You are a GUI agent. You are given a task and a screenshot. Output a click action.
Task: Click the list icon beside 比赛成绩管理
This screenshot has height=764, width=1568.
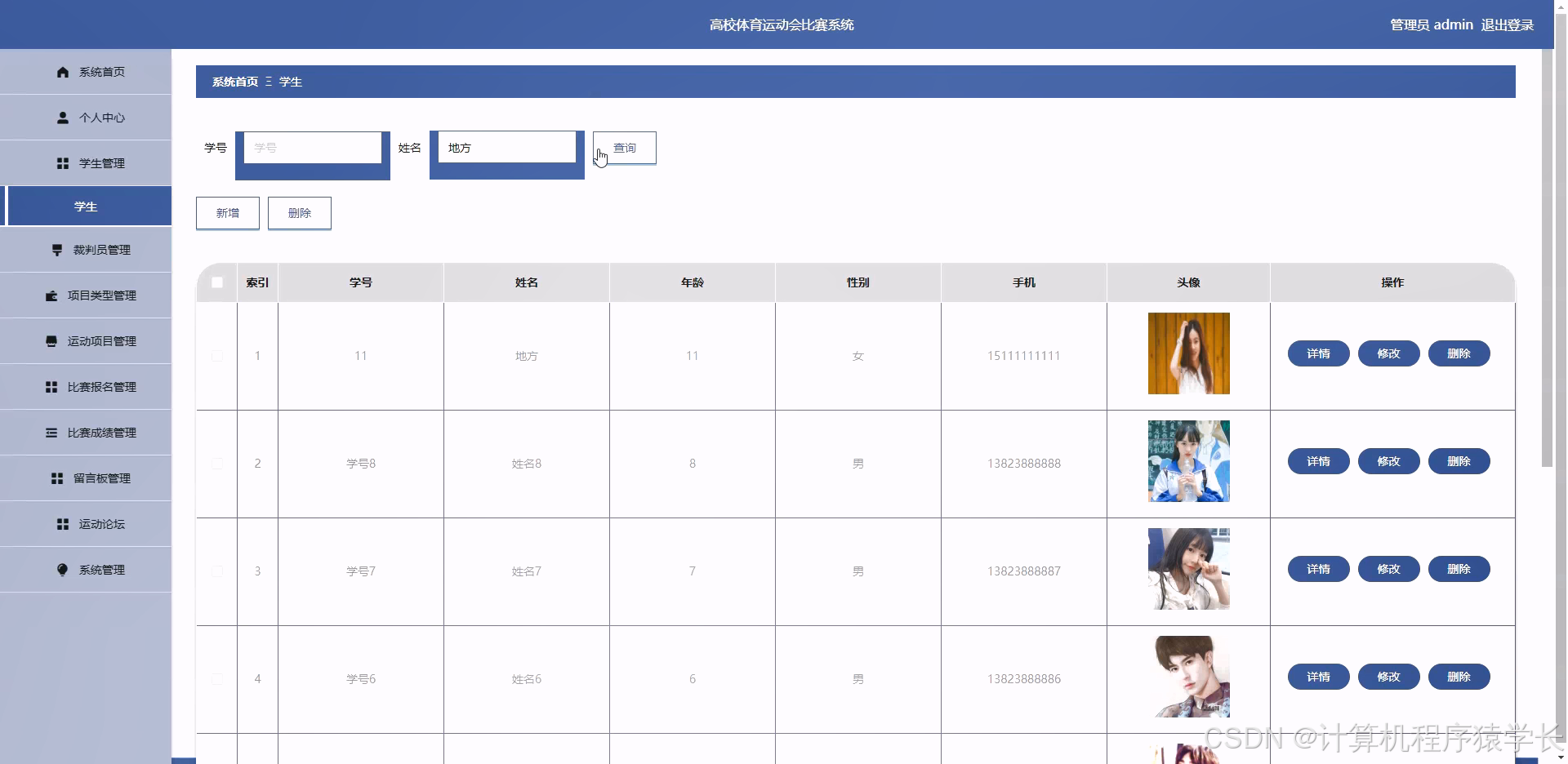(51, 433)
